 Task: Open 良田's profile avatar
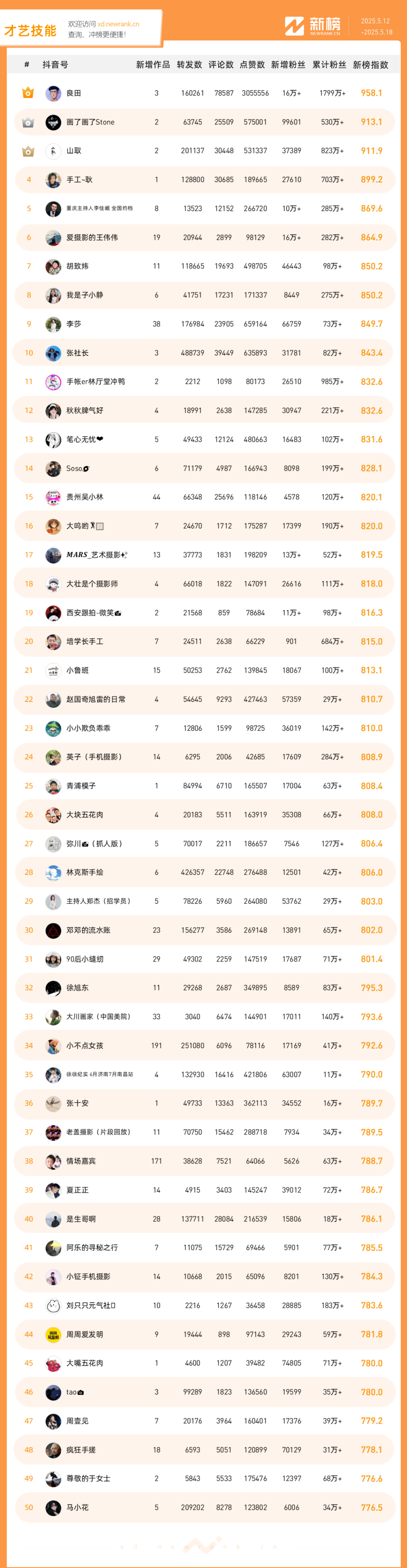tap(54, 93)
